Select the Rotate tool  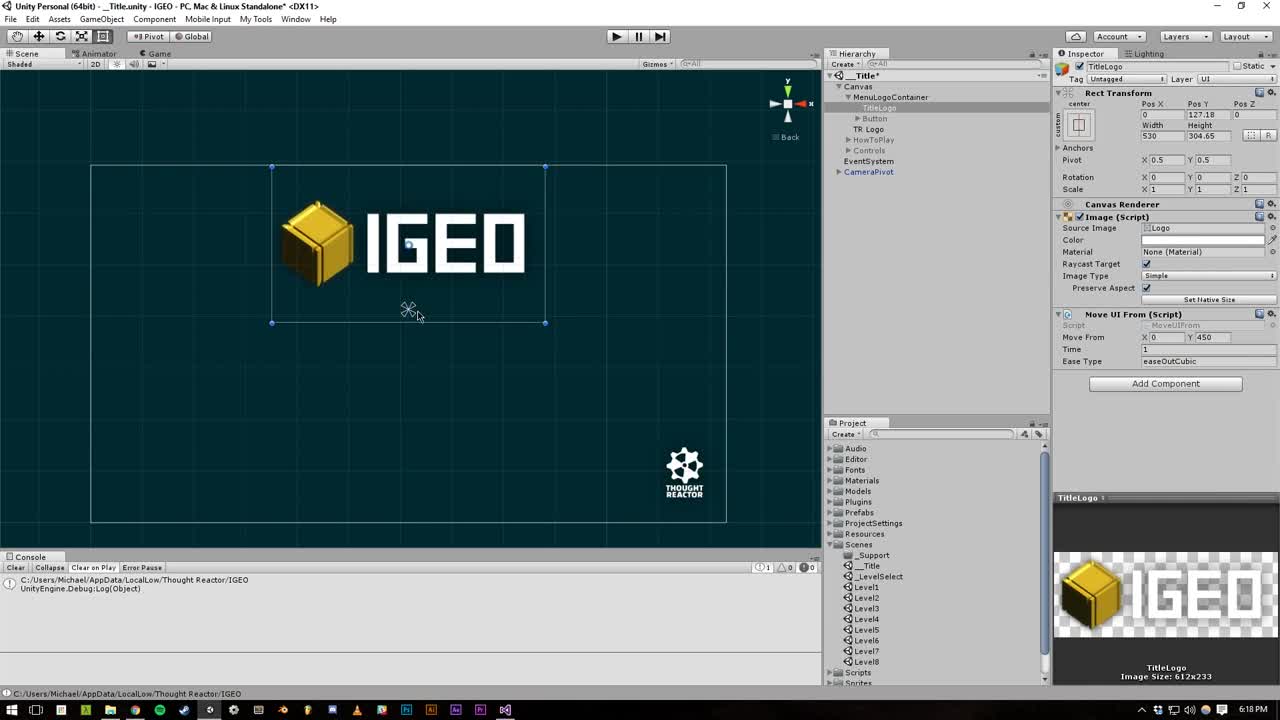coord(60,36)
